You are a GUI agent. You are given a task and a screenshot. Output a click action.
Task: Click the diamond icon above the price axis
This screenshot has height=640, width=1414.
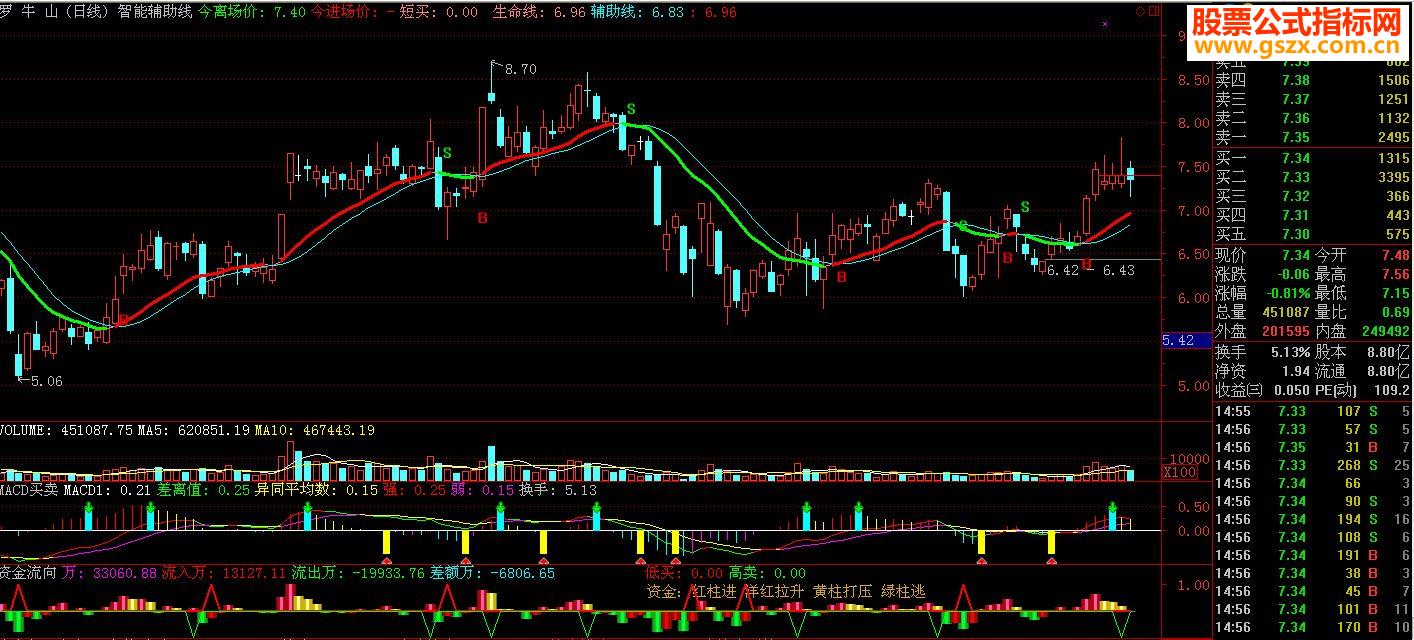pos(1140,11)
